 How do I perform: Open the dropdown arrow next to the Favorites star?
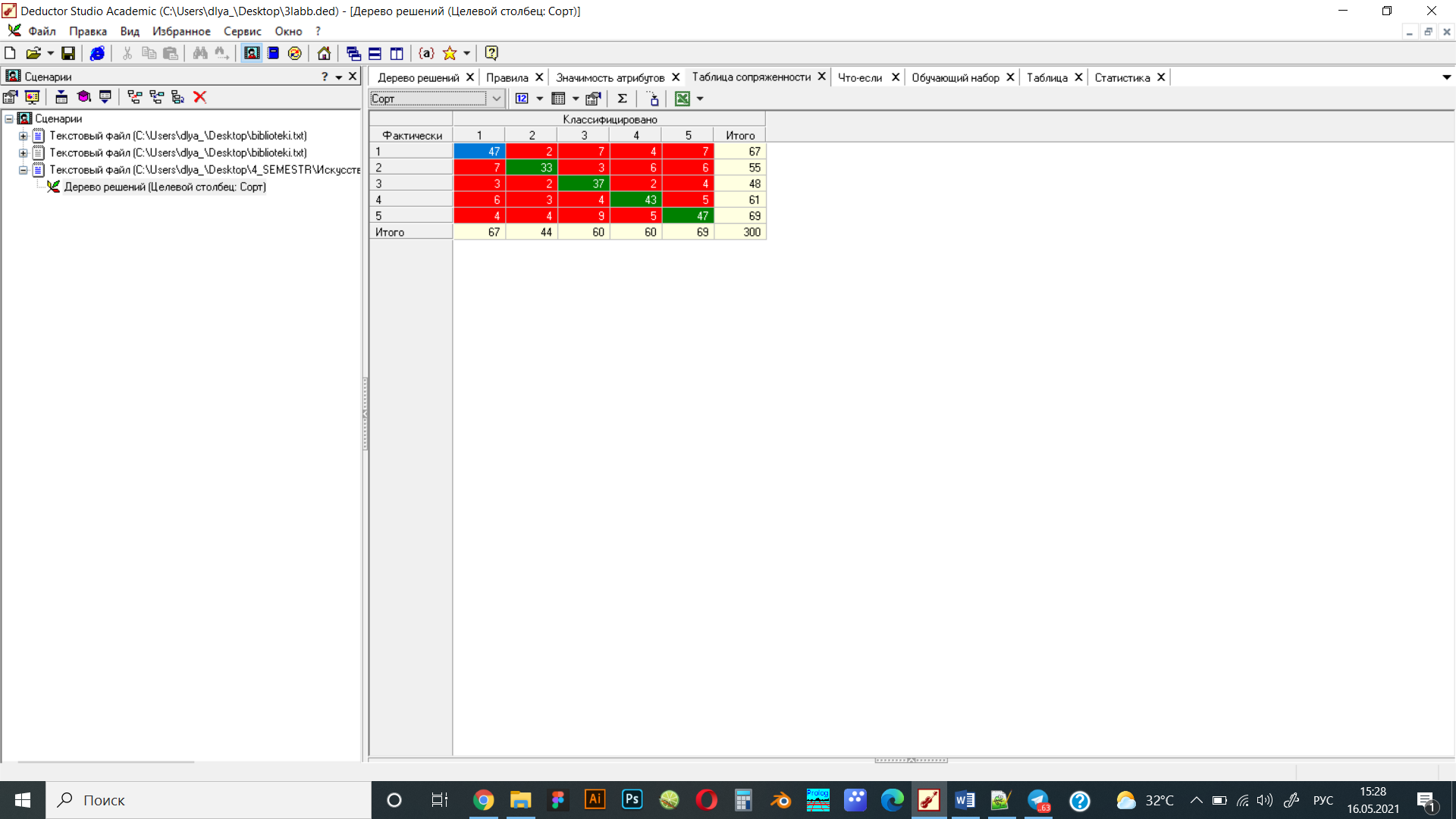pos(467,53)
